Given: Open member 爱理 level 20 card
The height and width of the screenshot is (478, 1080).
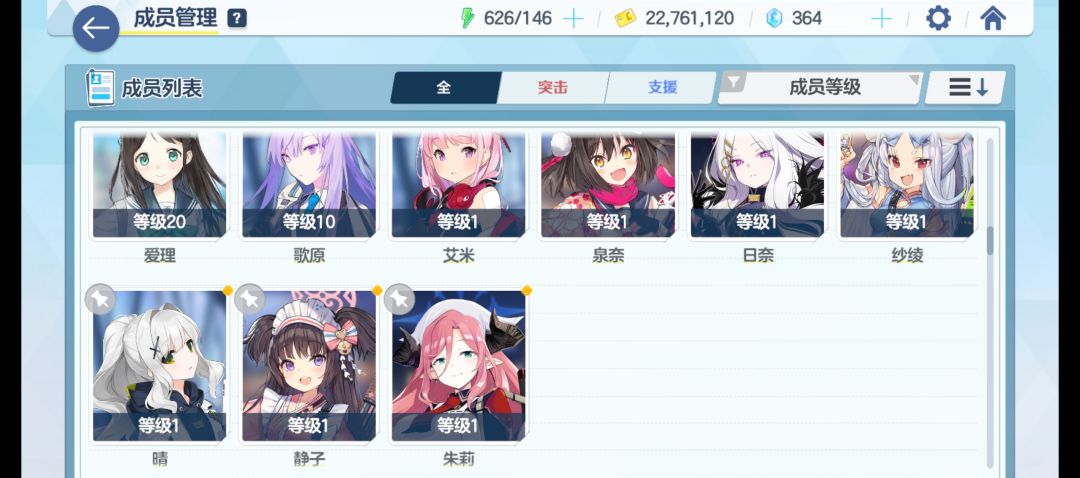Looking at the screenshot, I should pyautogui.click(x=159, y=185).
